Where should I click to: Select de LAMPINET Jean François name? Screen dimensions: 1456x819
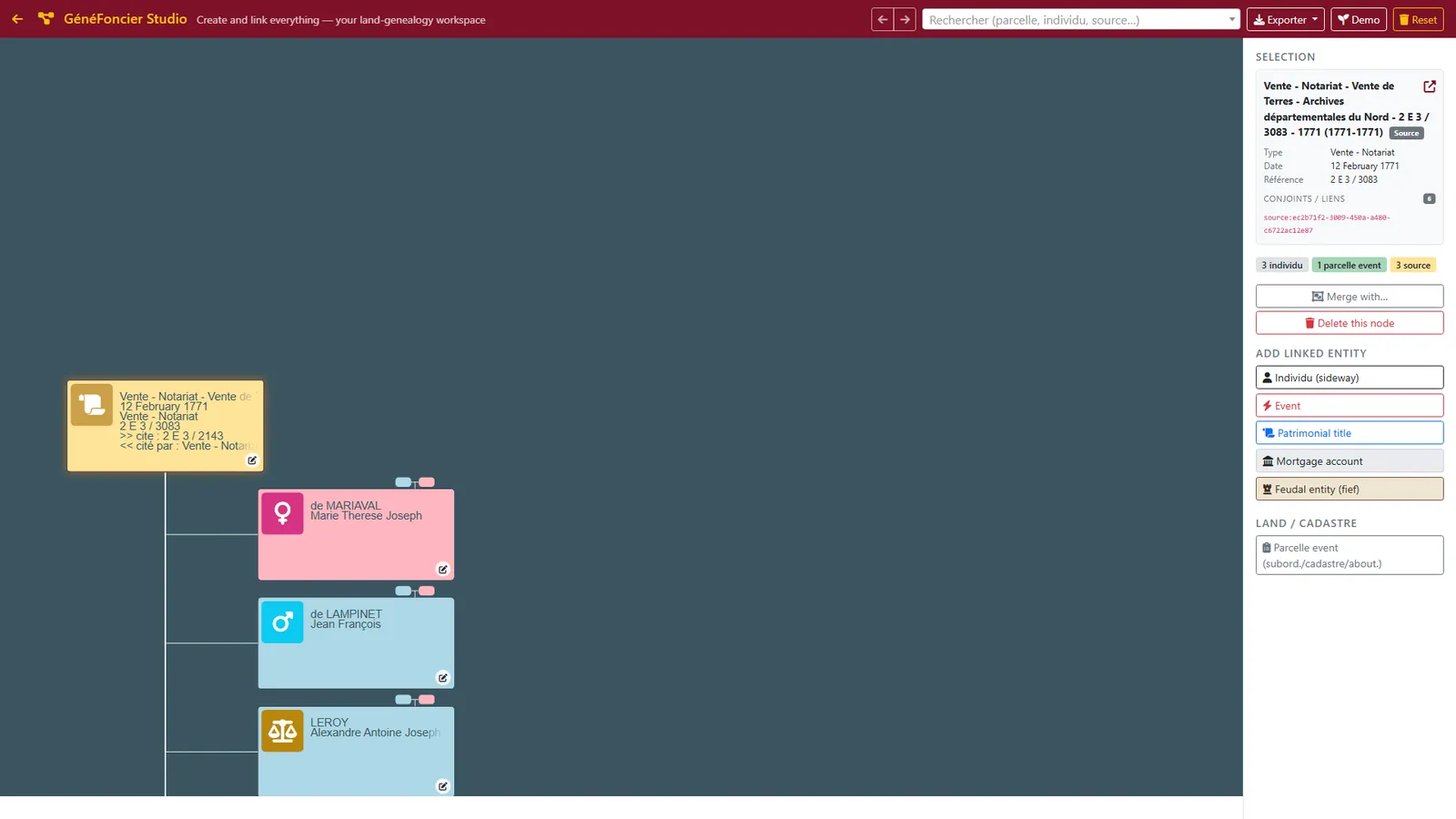pos(346,619)
